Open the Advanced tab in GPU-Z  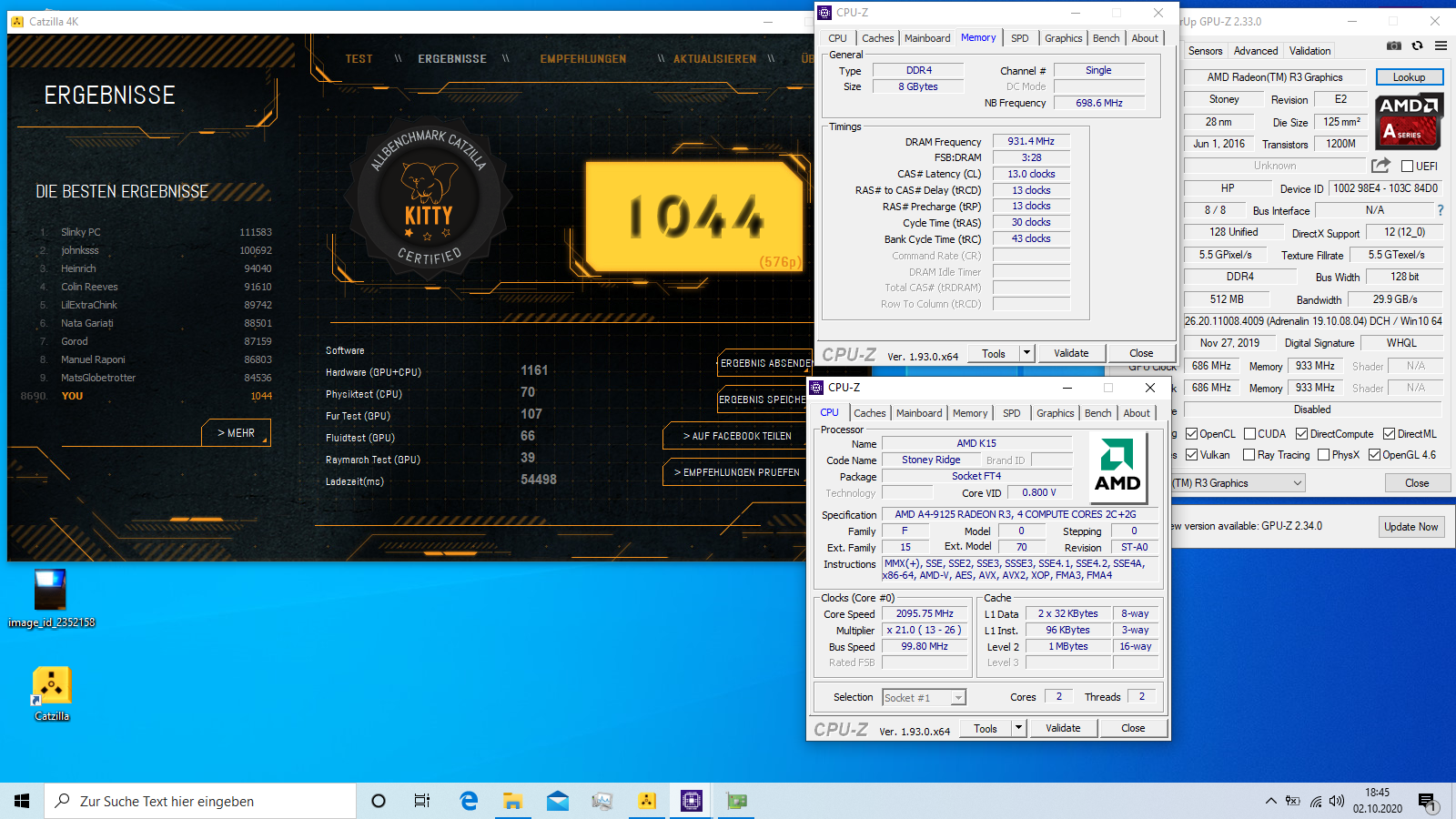tap(1256, 51)
